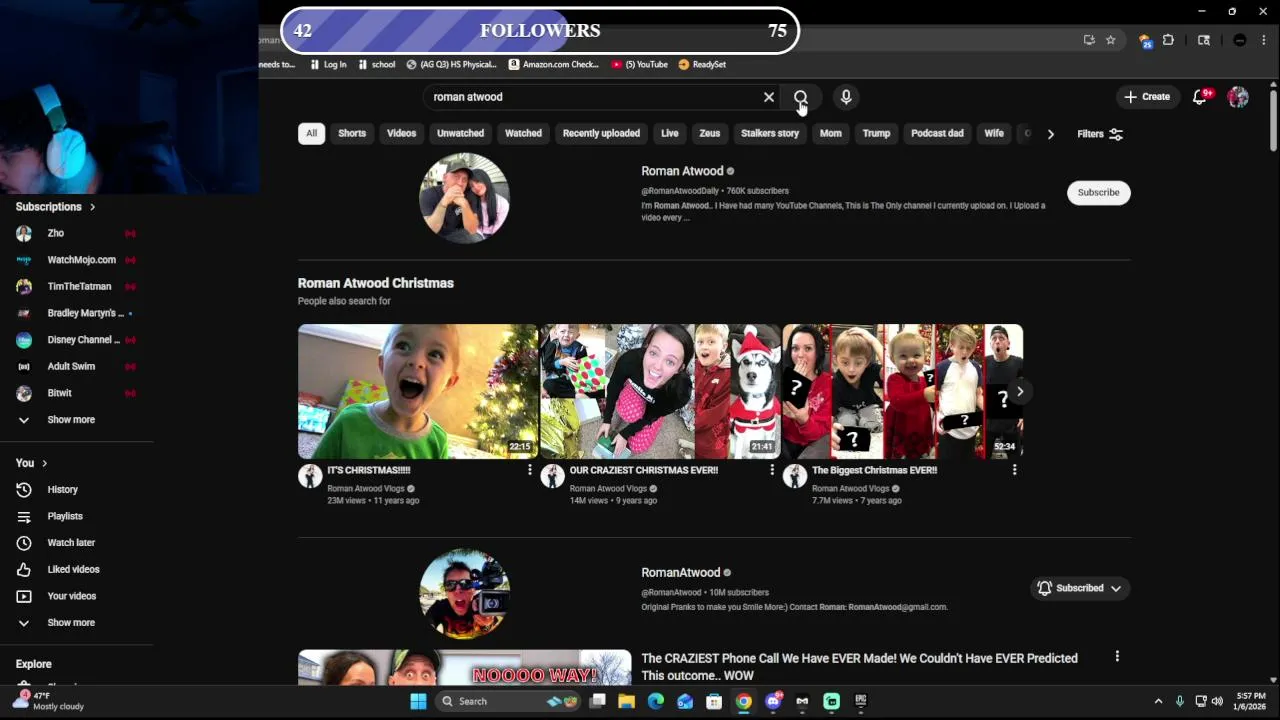Subscribe to Roman Atwood channel

(x=1098, y=192)
